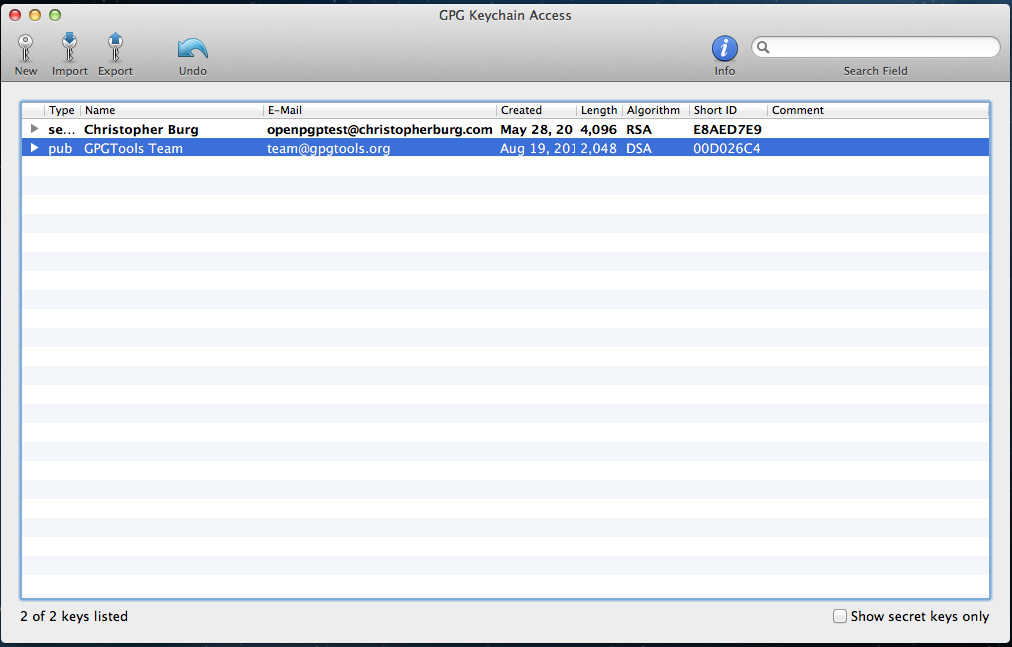Enable Show secret keys only

(840, 616)
